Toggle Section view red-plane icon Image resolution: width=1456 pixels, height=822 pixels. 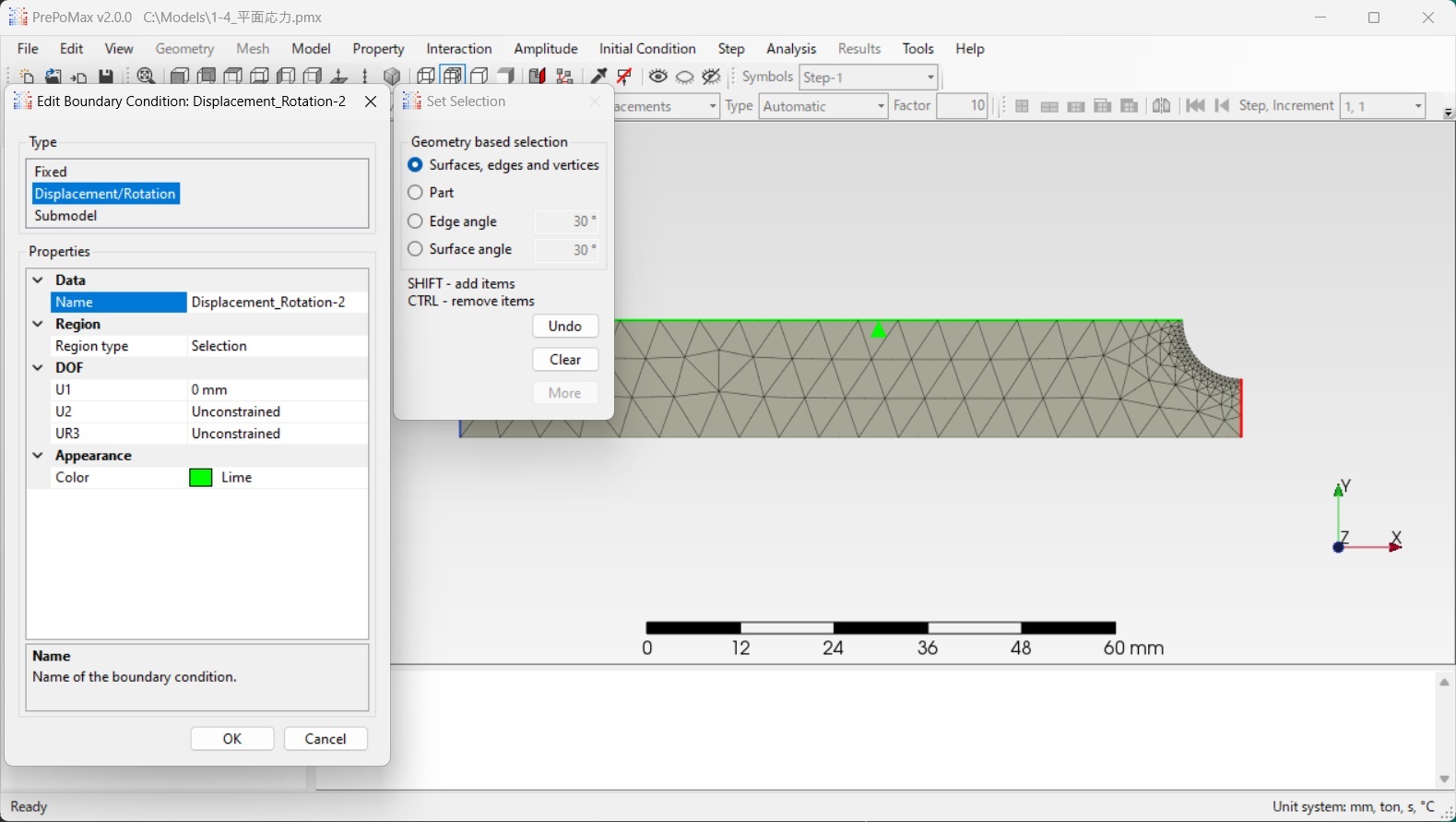(537, 77)
